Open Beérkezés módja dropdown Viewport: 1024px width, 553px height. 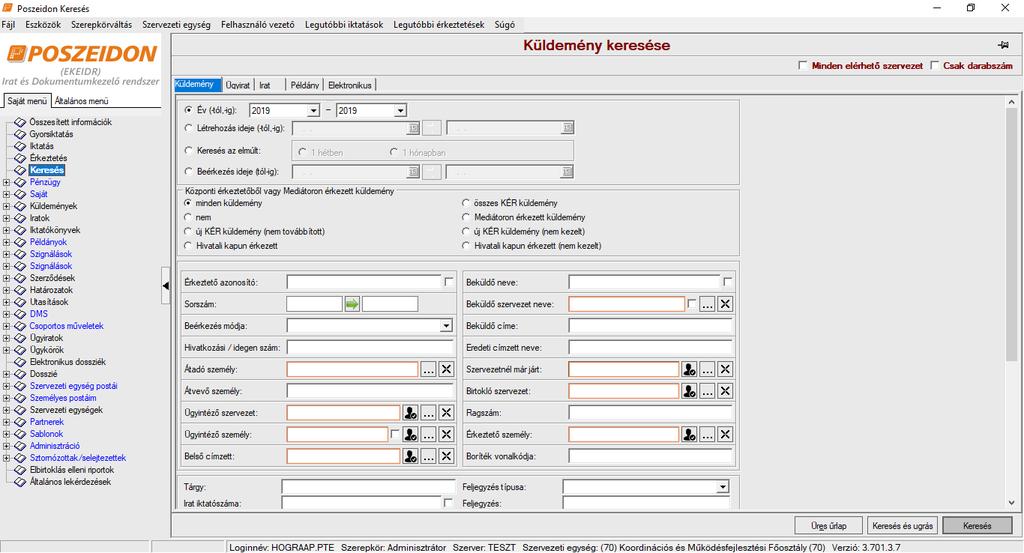click(446, 326)
